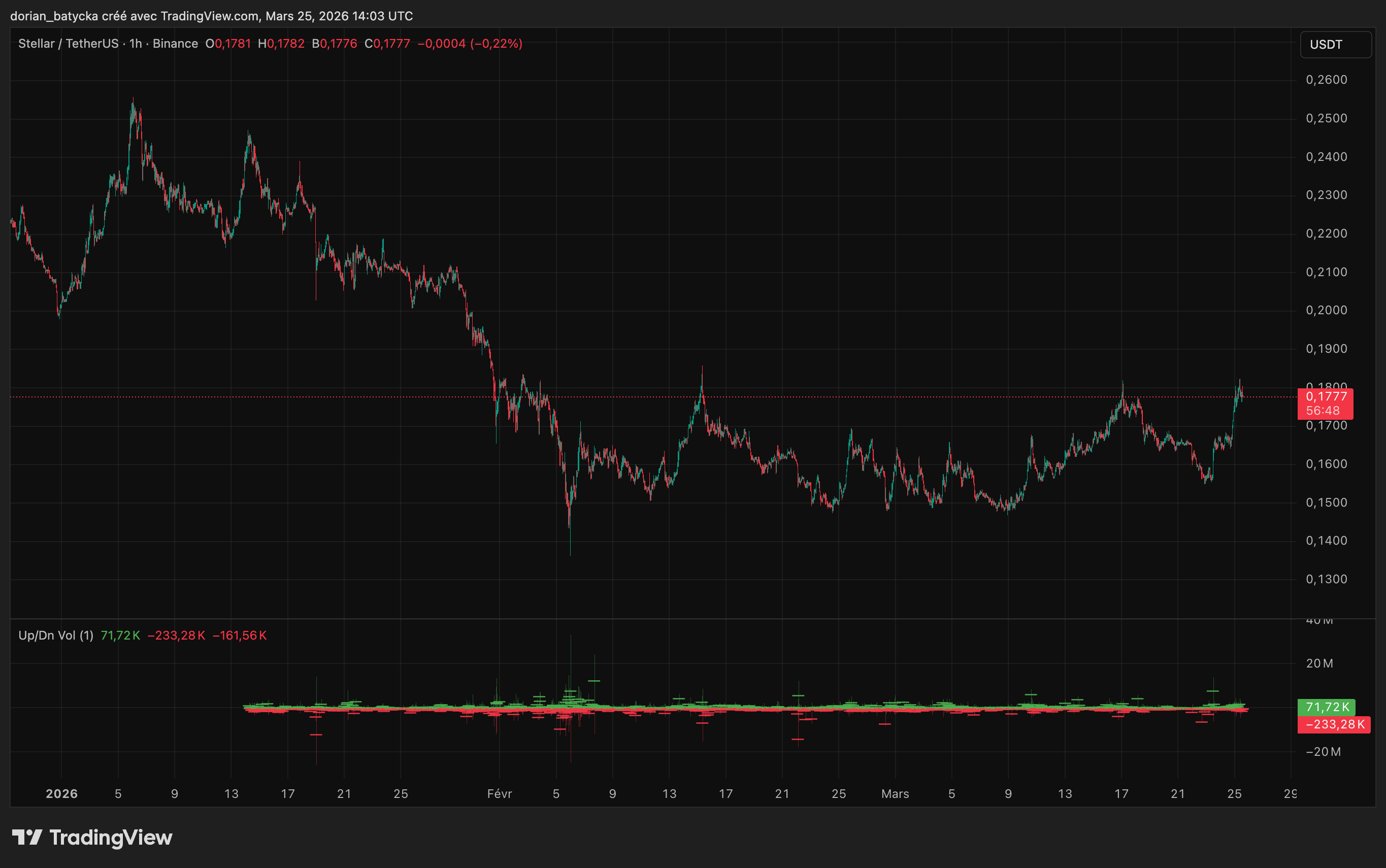Click the −0,0004 (−0,22%) change value

click(470, 44)
